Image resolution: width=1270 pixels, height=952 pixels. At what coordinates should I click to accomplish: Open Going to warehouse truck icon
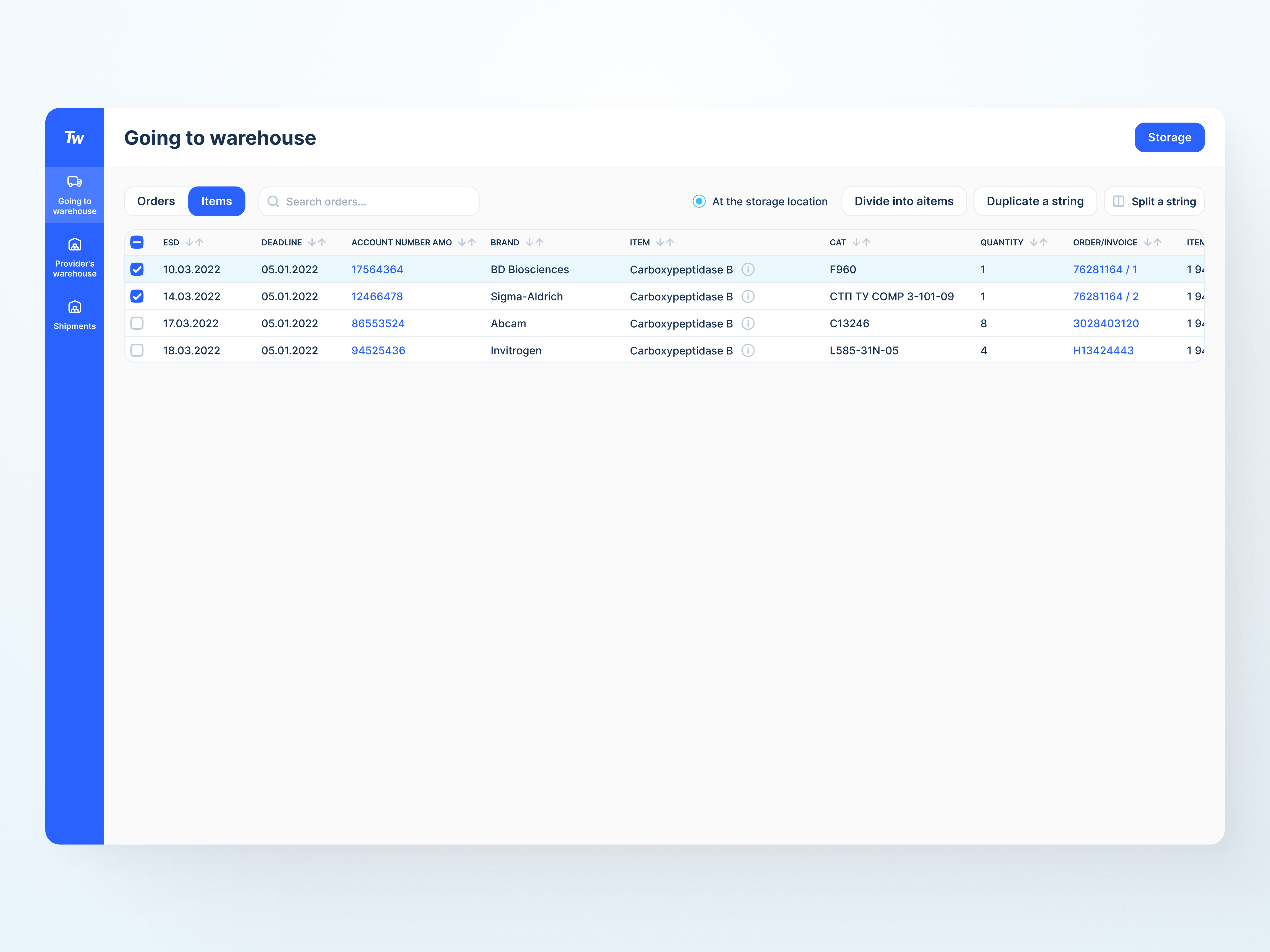[75, 182]
